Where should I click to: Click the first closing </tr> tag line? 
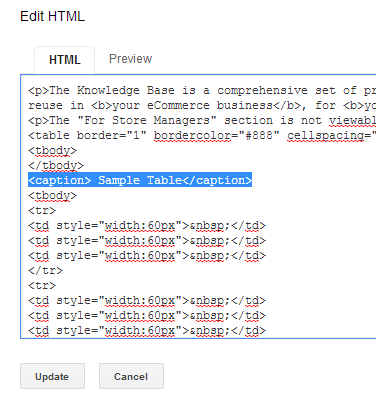click(45, 270)
